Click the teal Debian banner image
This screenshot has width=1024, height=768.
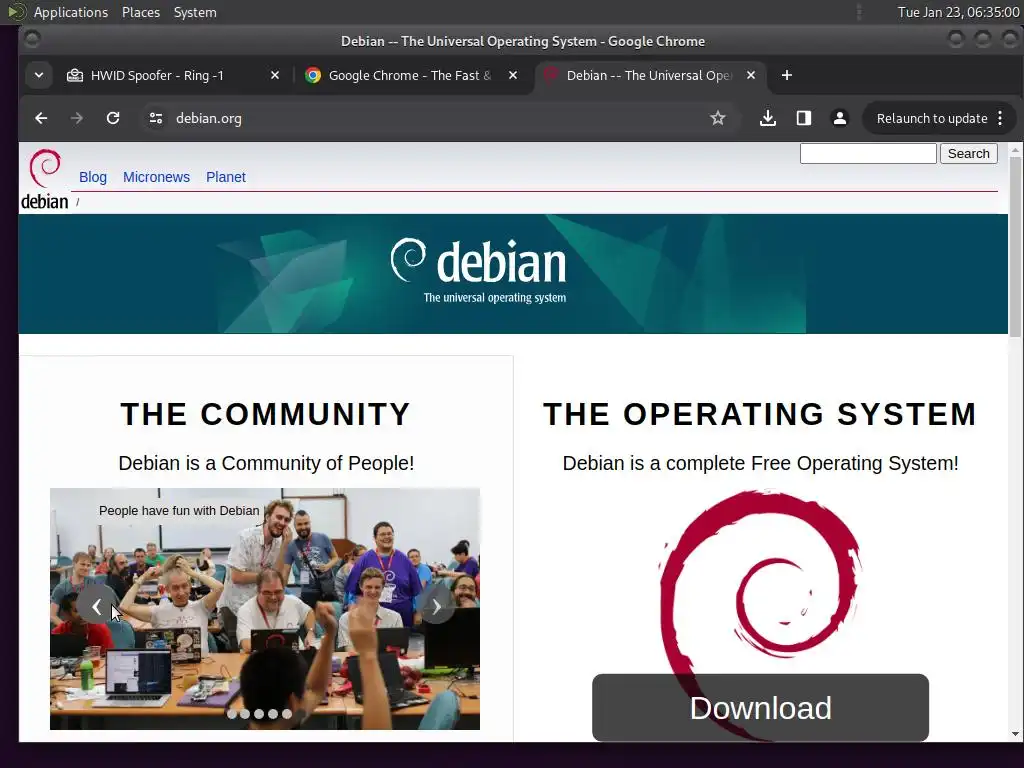513,274
